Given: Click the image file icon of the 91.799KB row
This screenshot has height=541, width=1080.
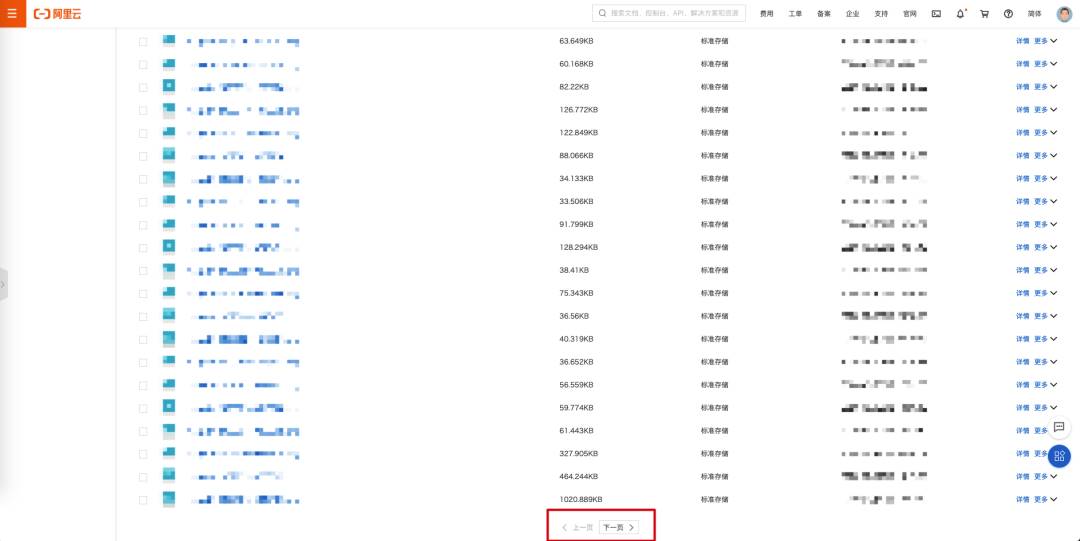Looking at the screenshot, I should tap(169, 225).
